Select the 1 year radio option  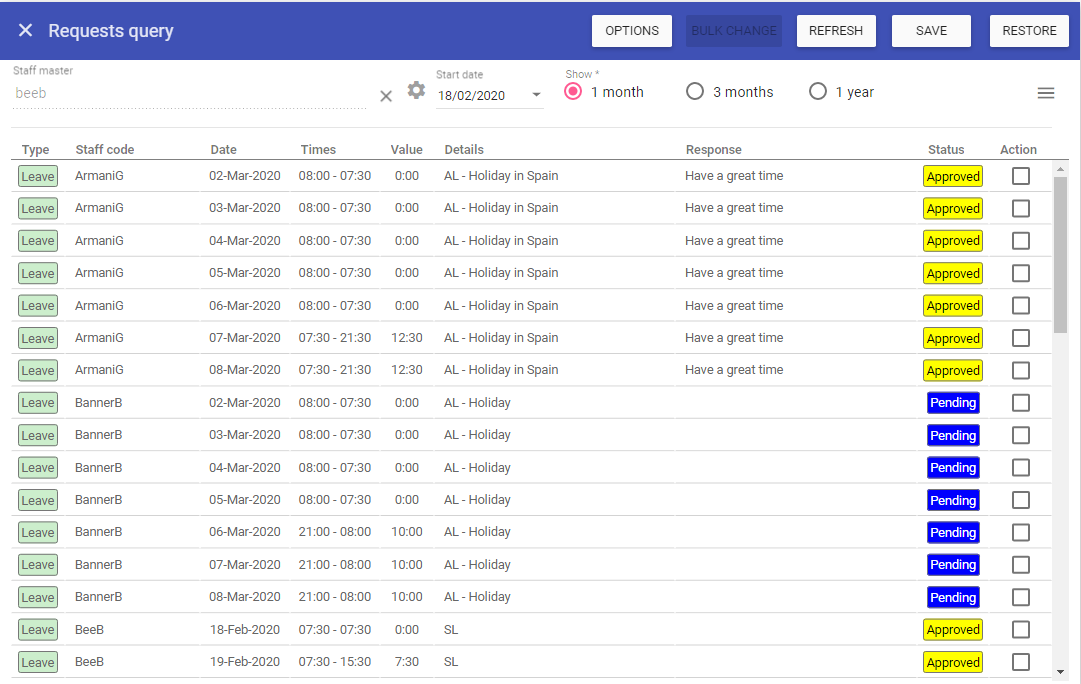click(818, 92)
